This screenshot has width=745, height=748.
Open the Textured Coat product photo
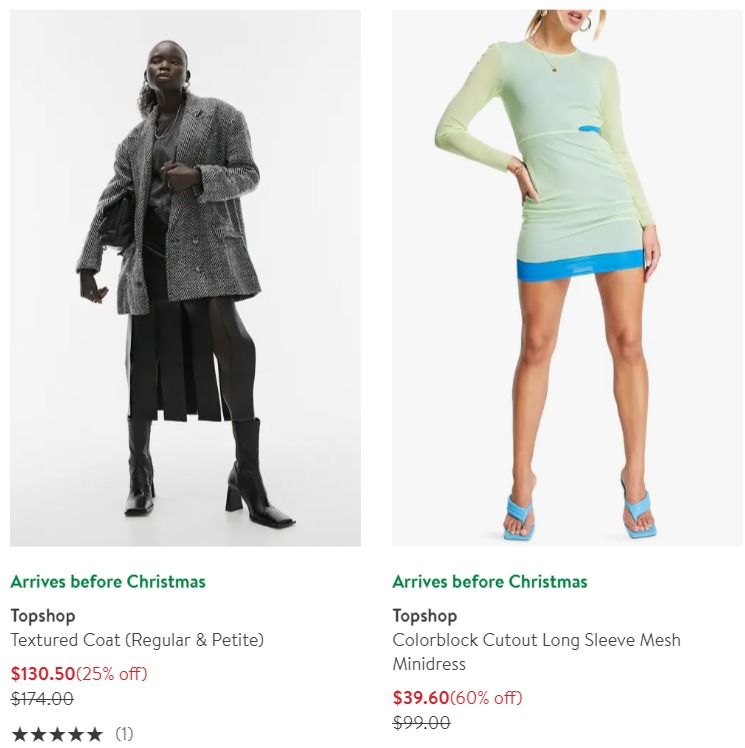(x=186, y=278)
